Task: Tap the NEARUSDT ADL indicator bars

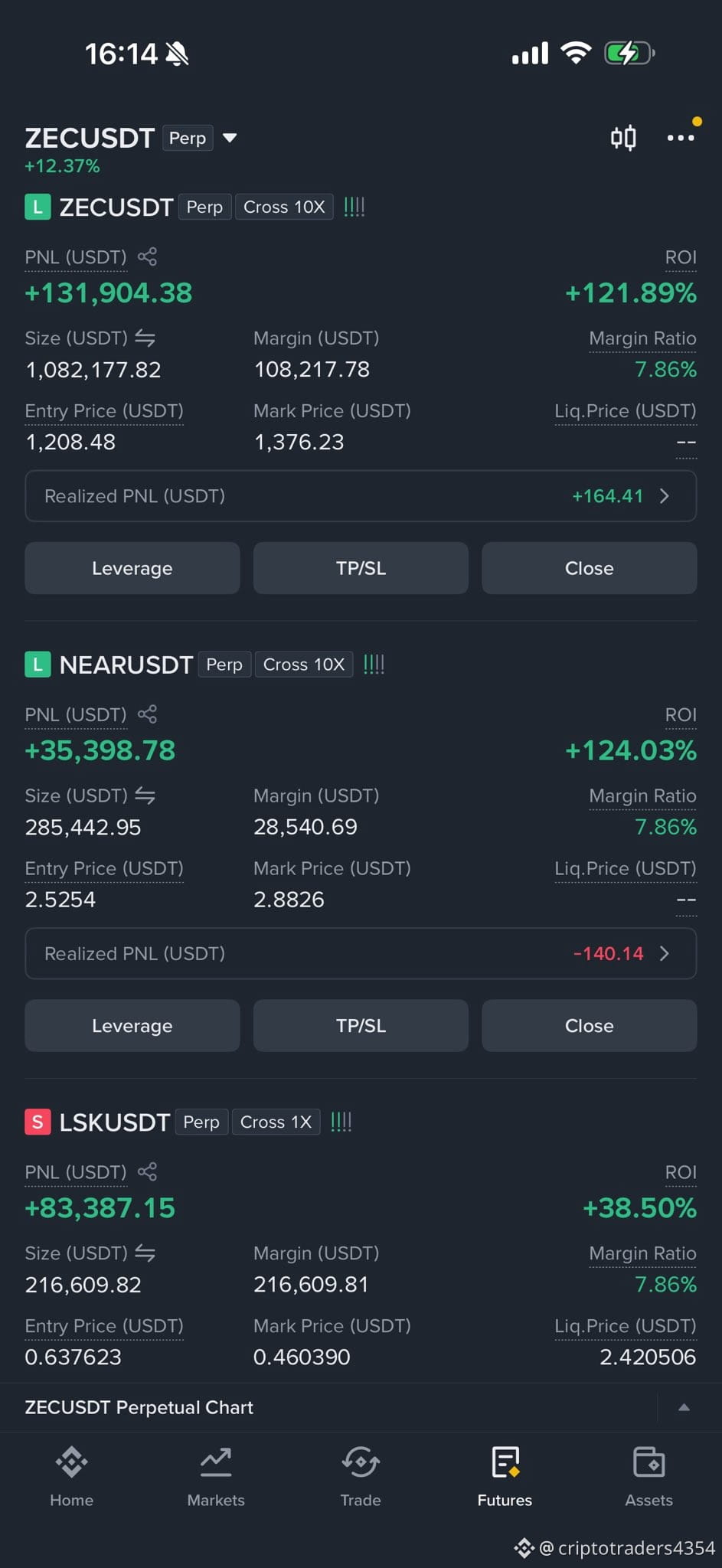Action: [374, 664]
